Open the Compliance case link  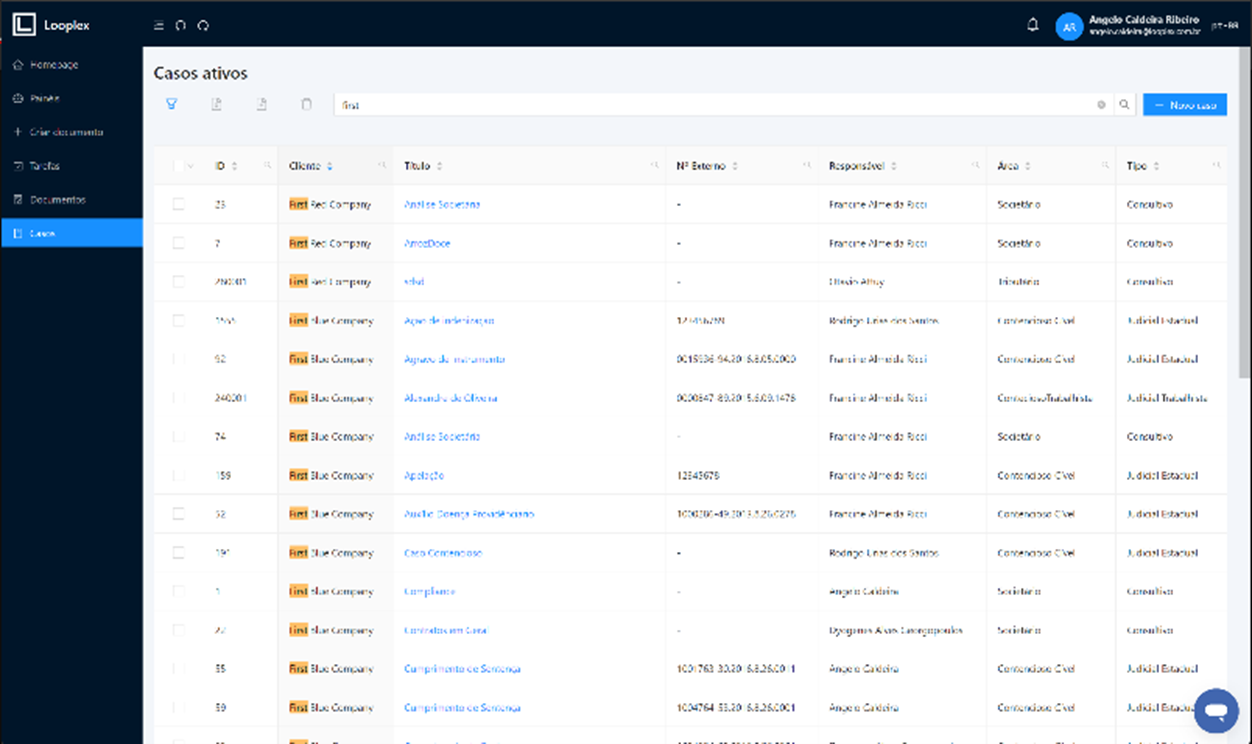click(x=430, y=591)
